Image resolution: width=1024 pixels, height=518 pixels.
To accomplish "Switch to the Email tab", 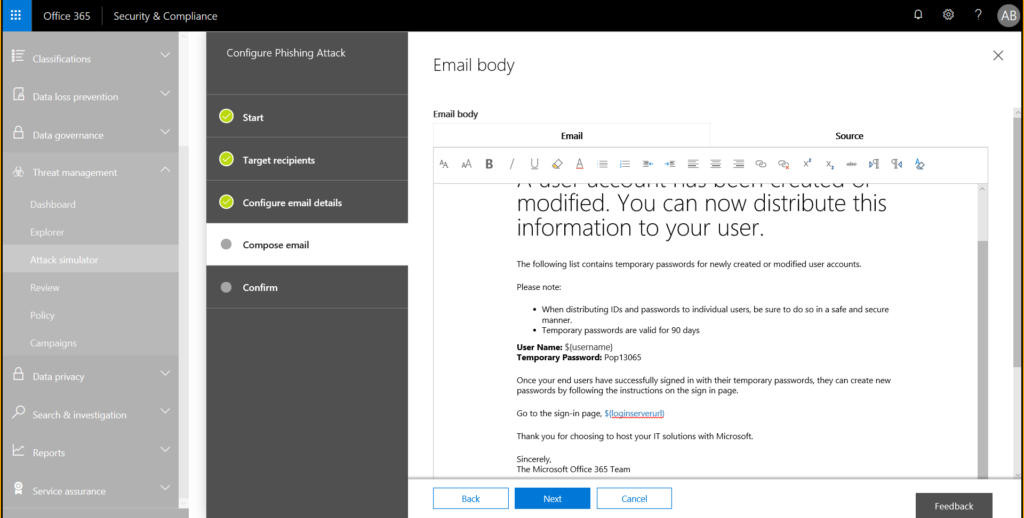I will pos(571,136).
